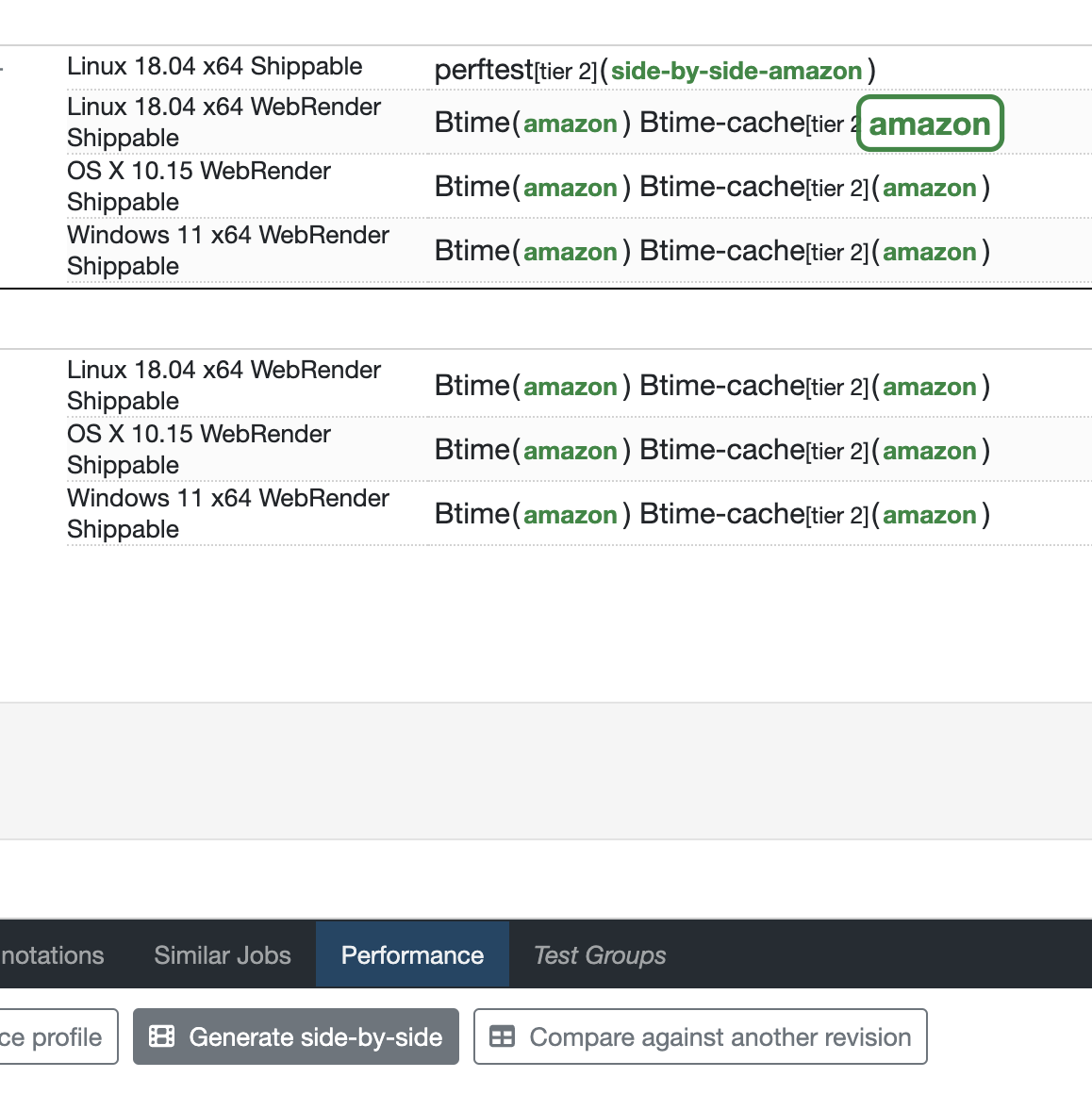
Task: Click the film icon on Generate side-by-side
Action: point(162,1036)
